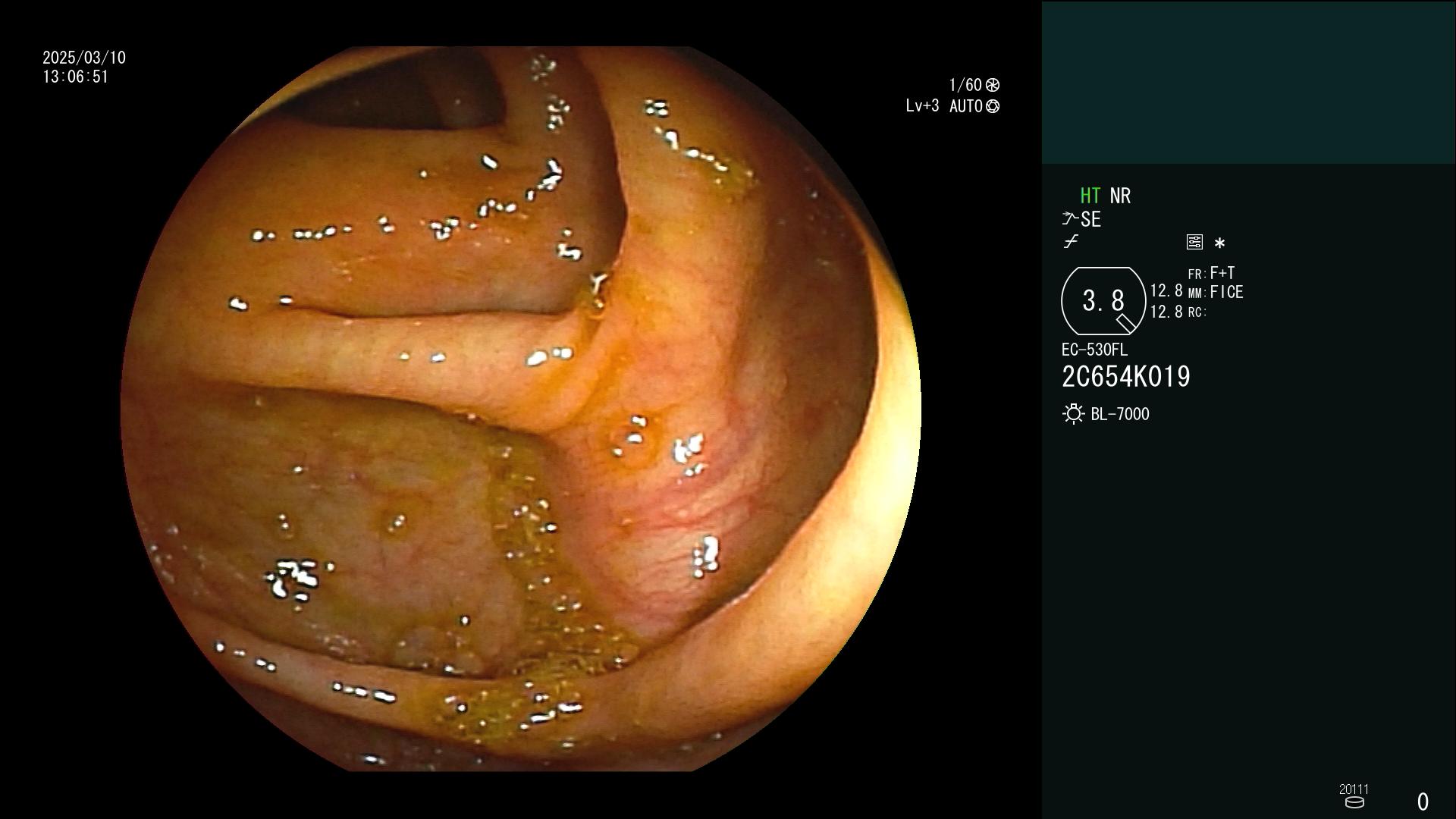Click the time 13:06:51
Screen dimensions: 1456x819
(x=76, y=77)
